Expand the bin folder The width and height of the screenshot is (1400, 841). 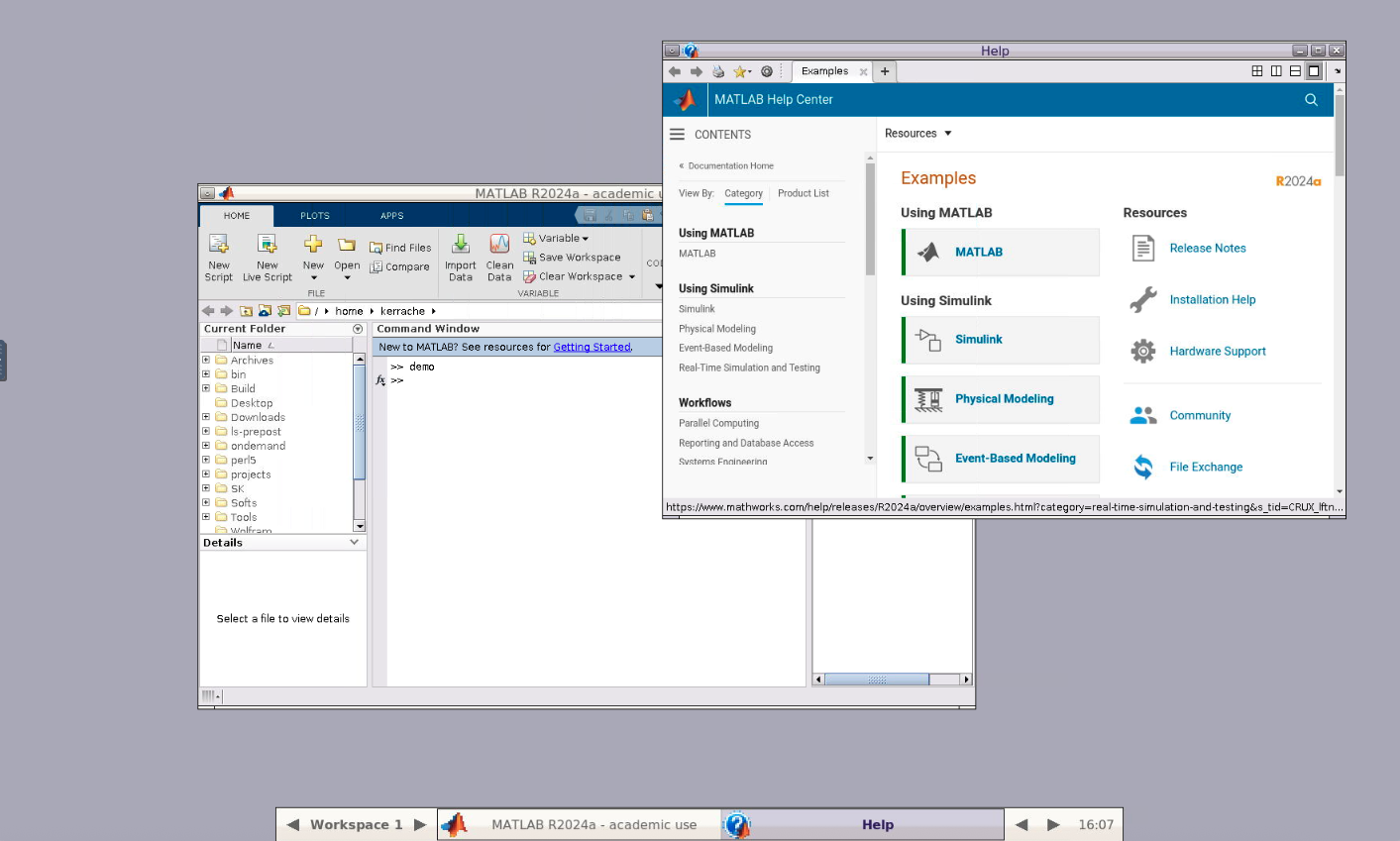click(x=206, y=374)
